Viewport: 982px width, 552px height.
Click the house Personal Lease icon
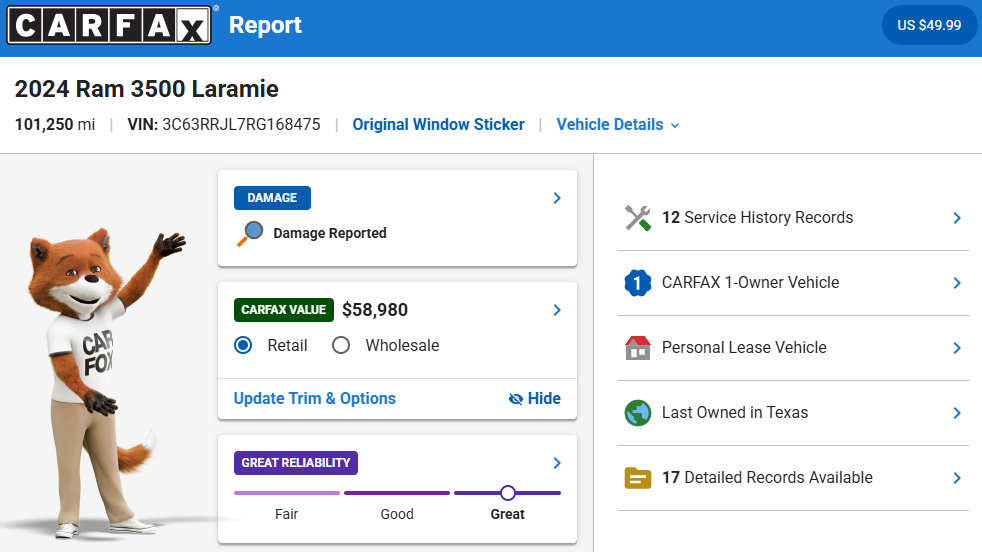tap(638, 348)
